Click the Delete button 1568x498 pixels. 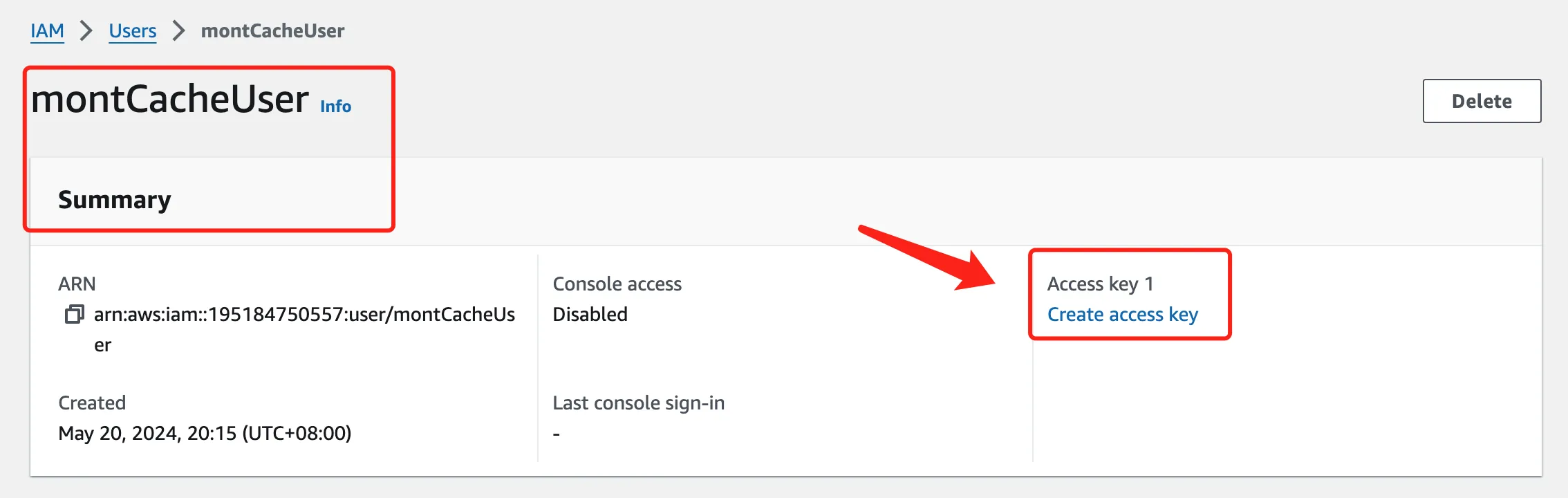pyautogui.click(x=1482, y=101)
